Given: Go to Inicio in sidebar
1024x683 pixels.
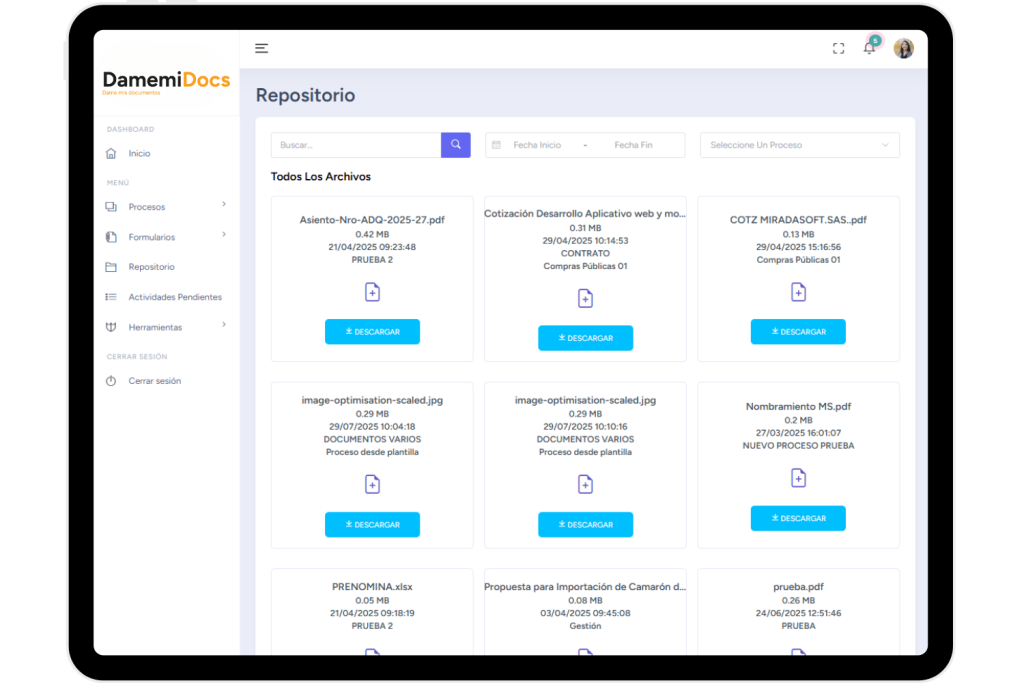Looking at the screenshot, I should click(x=139, y=153).
